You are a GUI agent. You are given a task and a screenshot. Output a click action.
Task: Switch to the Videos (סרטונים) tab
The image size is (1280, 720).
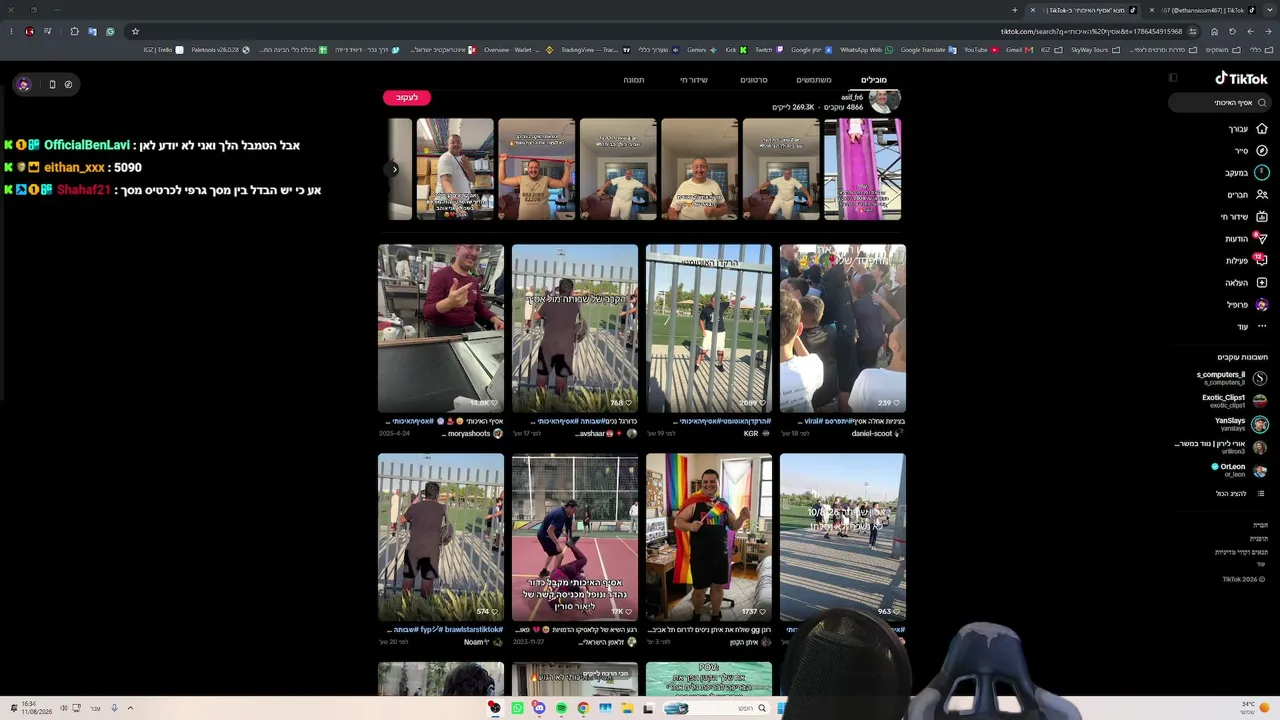pyautogui.click(x=754, y=80)
